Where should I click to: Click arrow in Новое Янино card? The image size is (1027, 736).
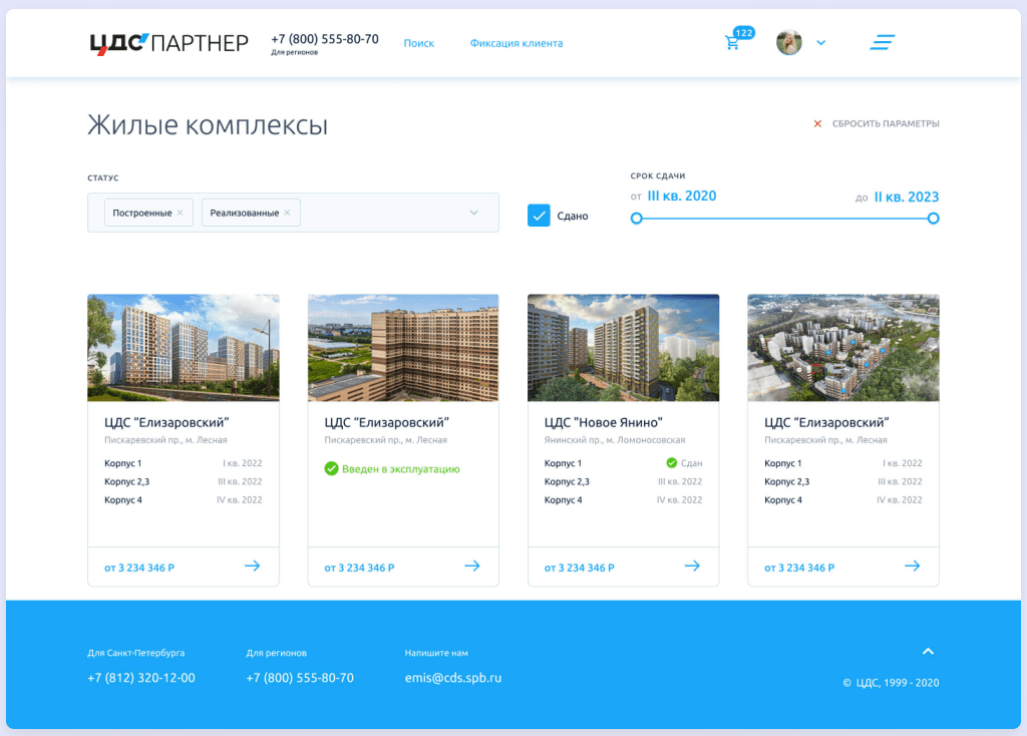[692, 566]
